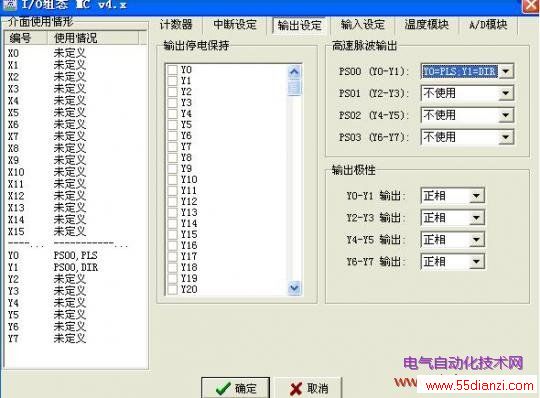Image resolution: width=540 pixels, height=398 pixels.
Task: Click the A/D模块 tab
Action: (488, 24)
